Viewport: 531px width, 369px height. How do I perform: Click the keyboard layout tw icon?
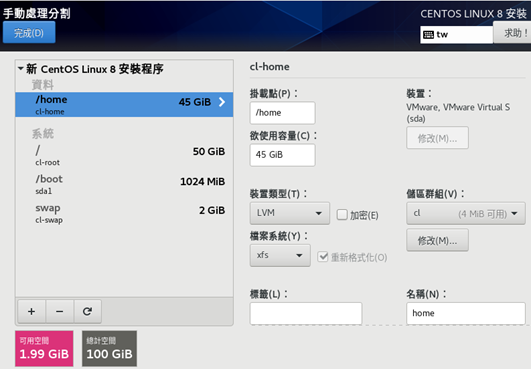pos(428,35)
